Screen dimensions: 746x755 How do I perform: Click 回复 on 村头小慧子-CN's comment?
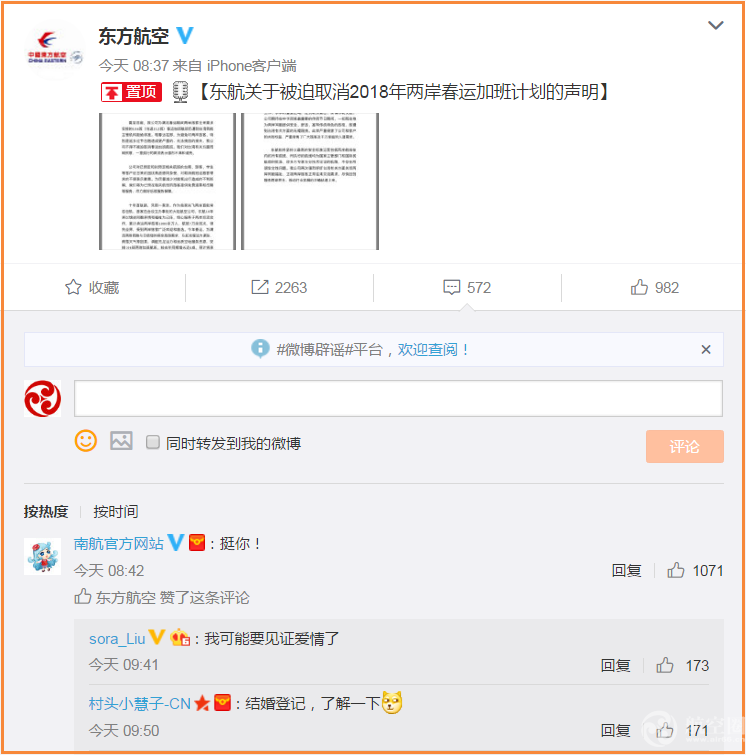tap(615, 730)
